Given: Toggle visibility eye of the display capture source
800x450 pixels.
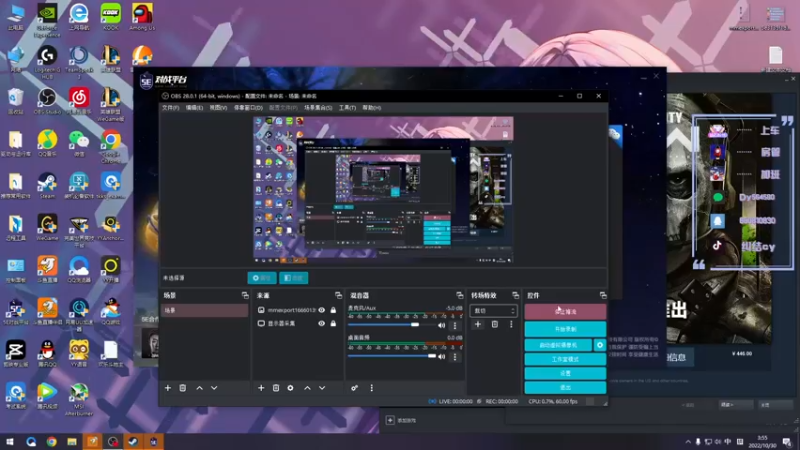Looking at the screenshot, I should tap(321, 323).
